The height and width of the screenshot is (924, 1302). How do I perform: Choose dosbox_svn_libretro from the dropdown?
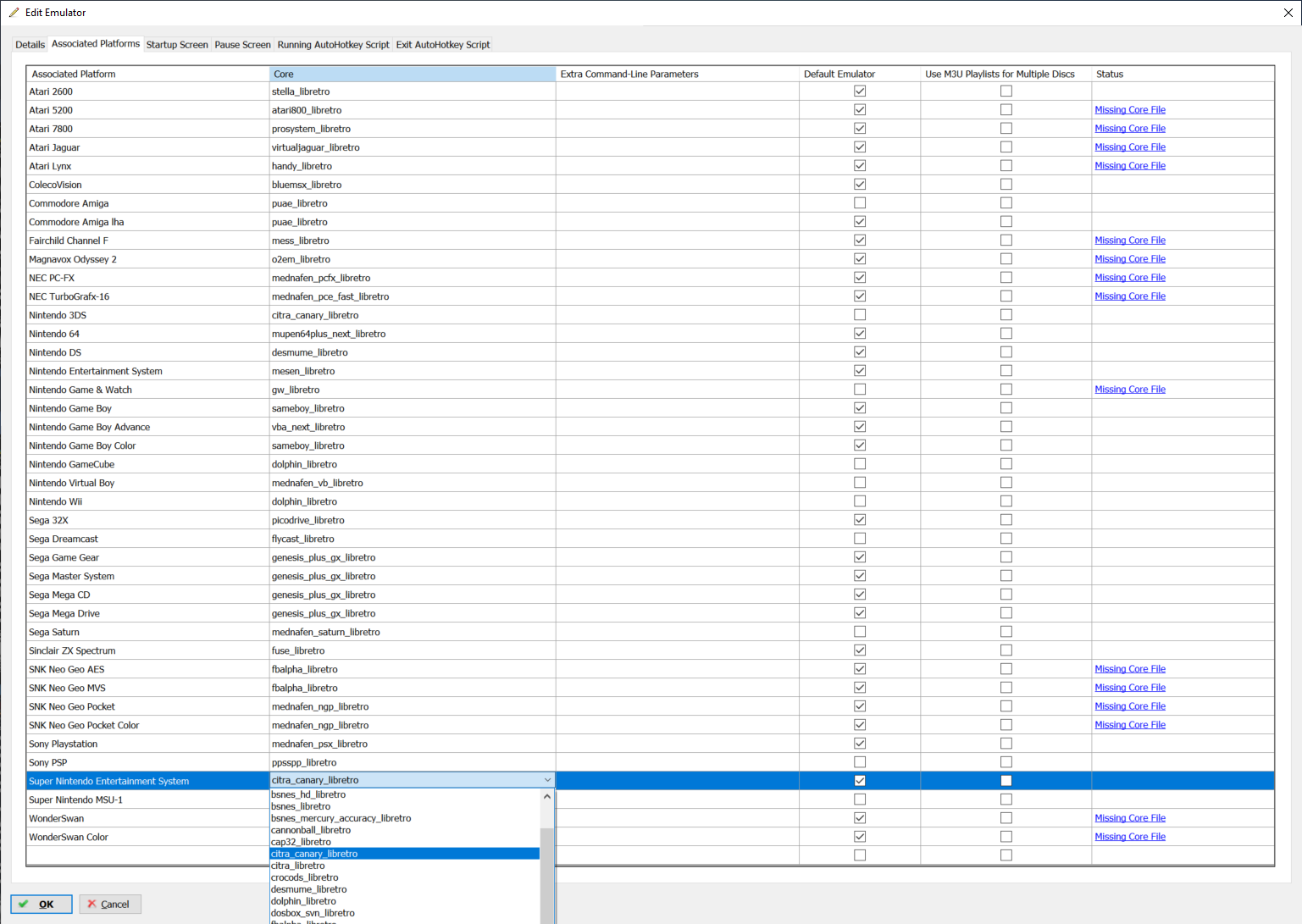[405, 913]
